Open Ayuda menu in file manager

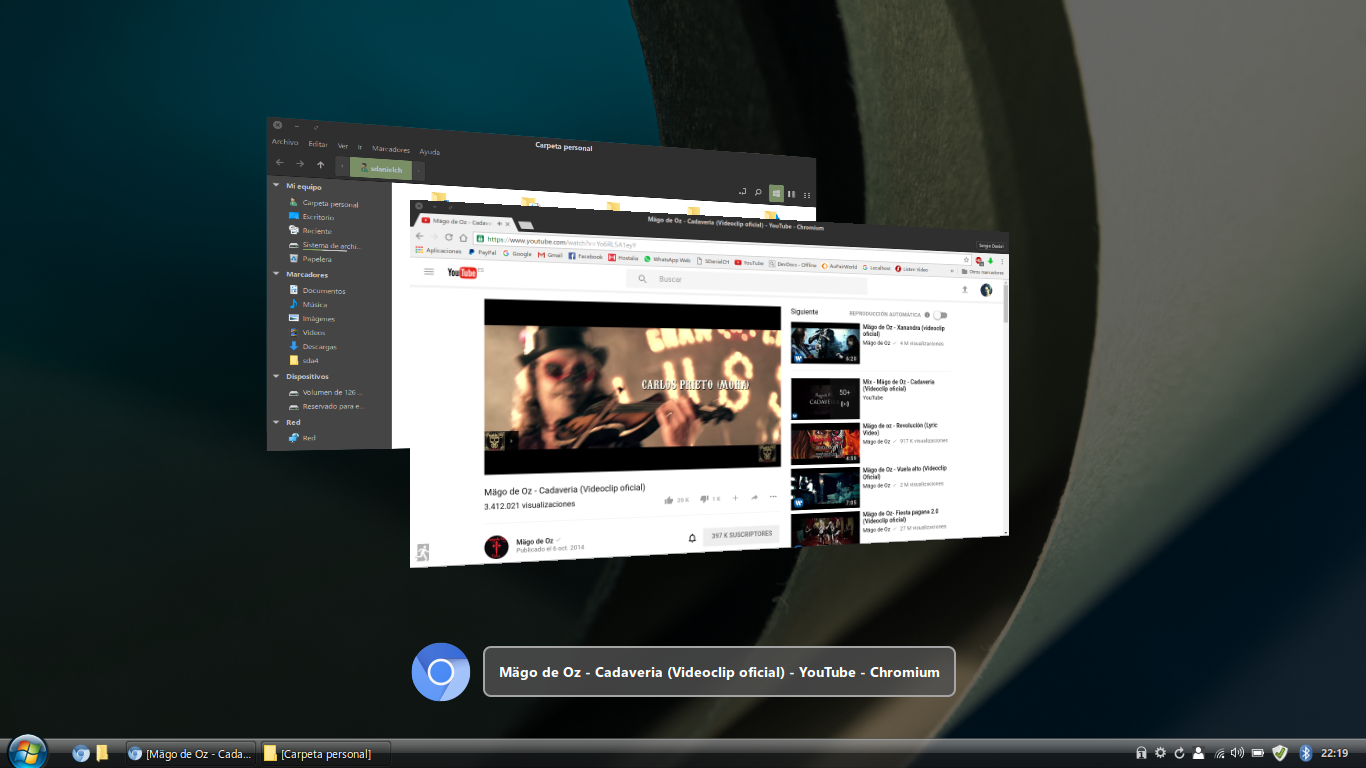tap(429, 152)
